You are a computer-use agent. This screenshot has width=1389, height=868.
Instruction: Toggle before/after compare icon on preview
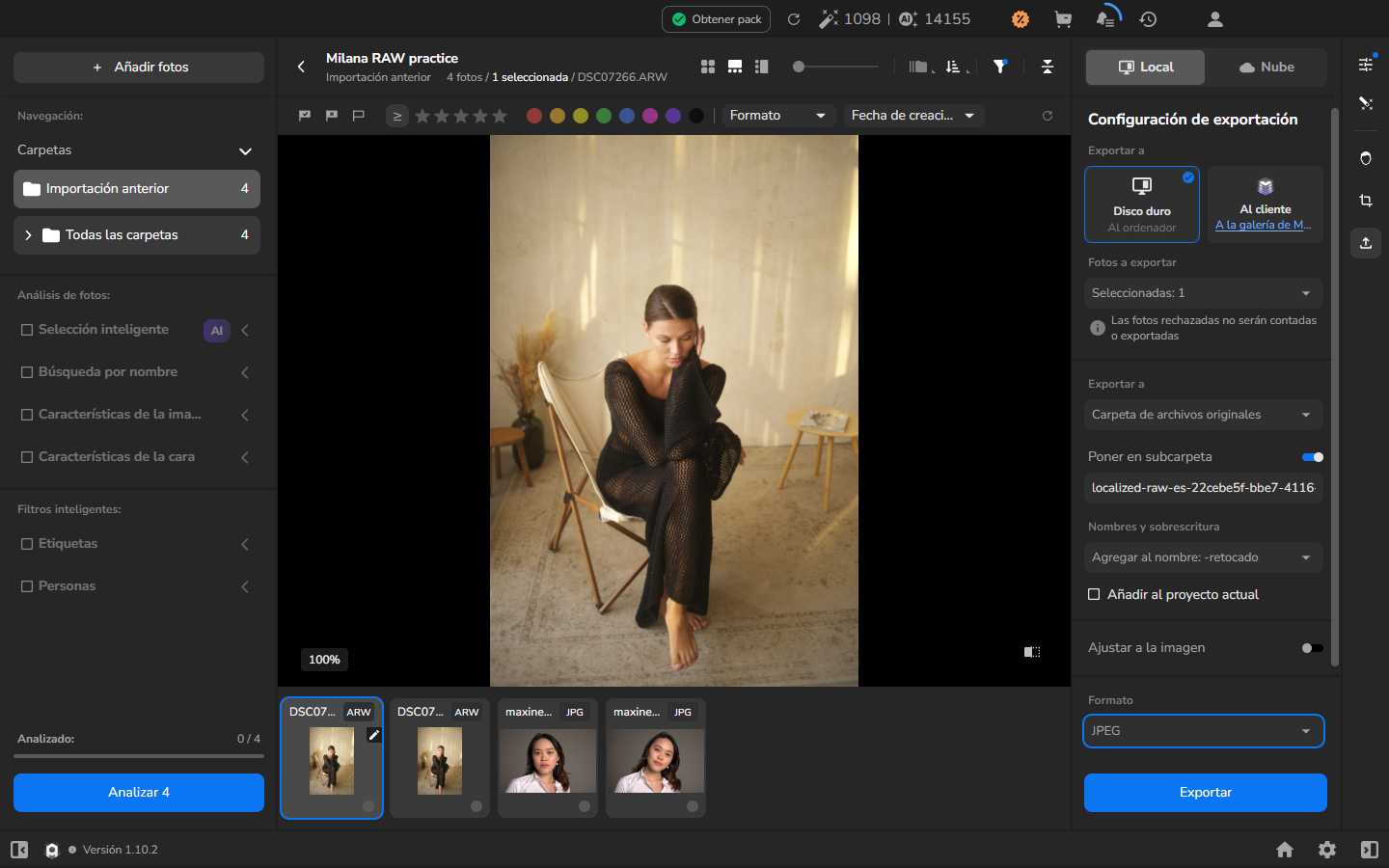(1032, 652)
